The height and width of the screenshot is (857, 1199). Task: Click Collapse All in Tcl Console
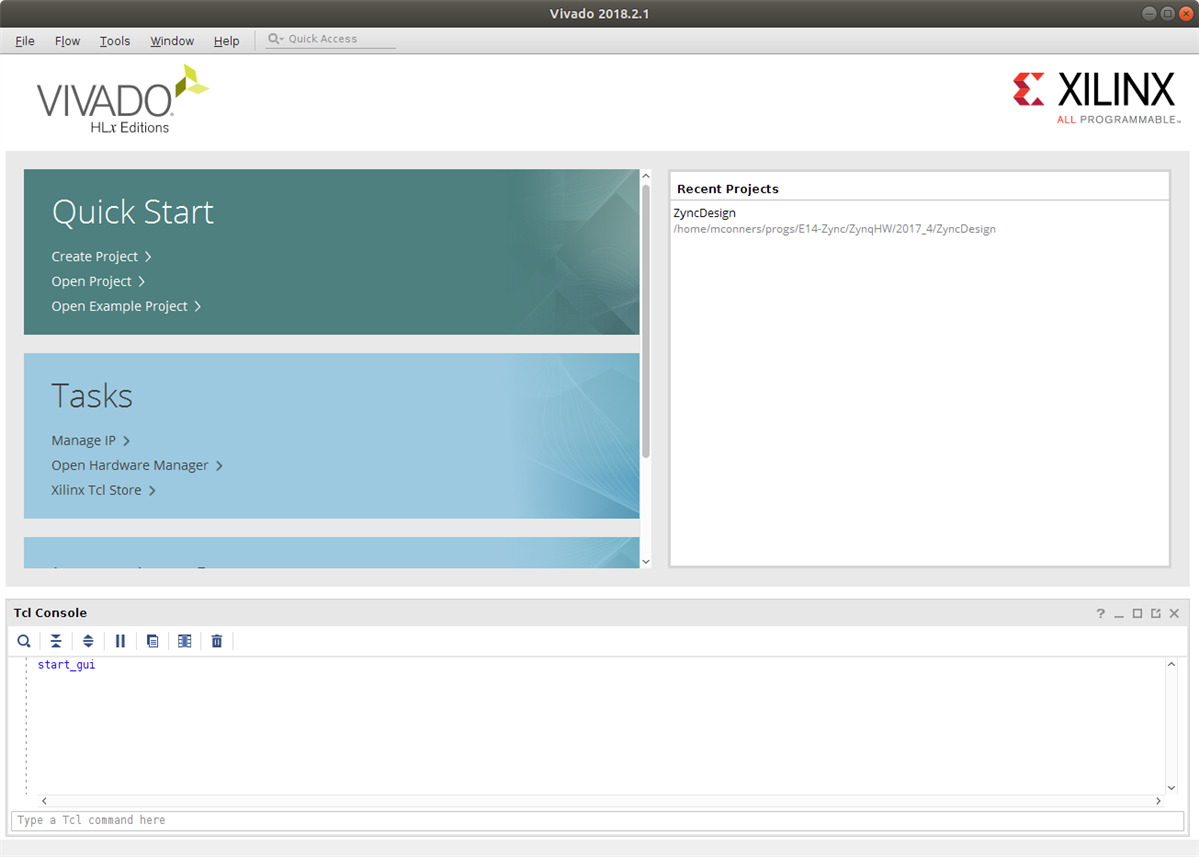pos(56,641)
